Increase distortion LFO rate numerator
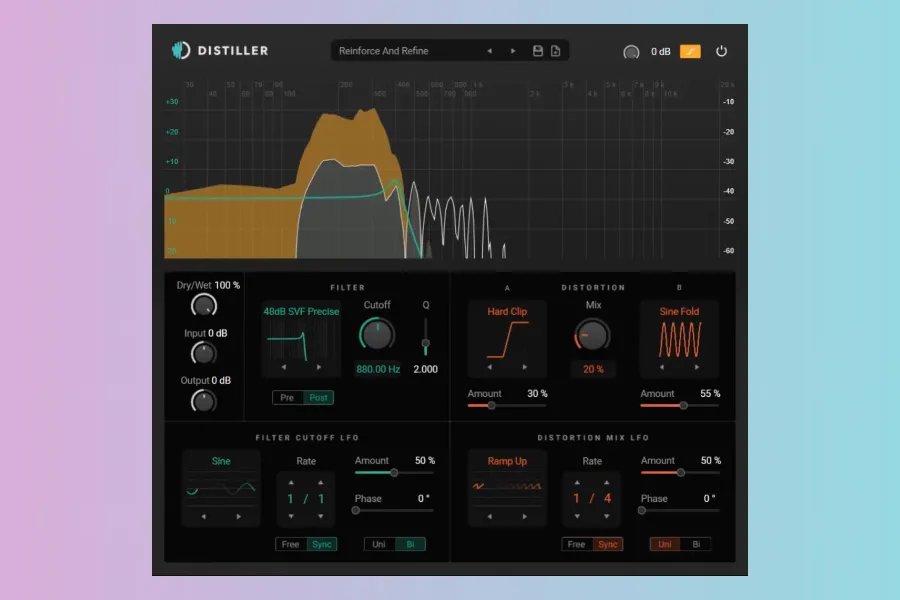This screenshot has width=900, height=600. [577, 482]
